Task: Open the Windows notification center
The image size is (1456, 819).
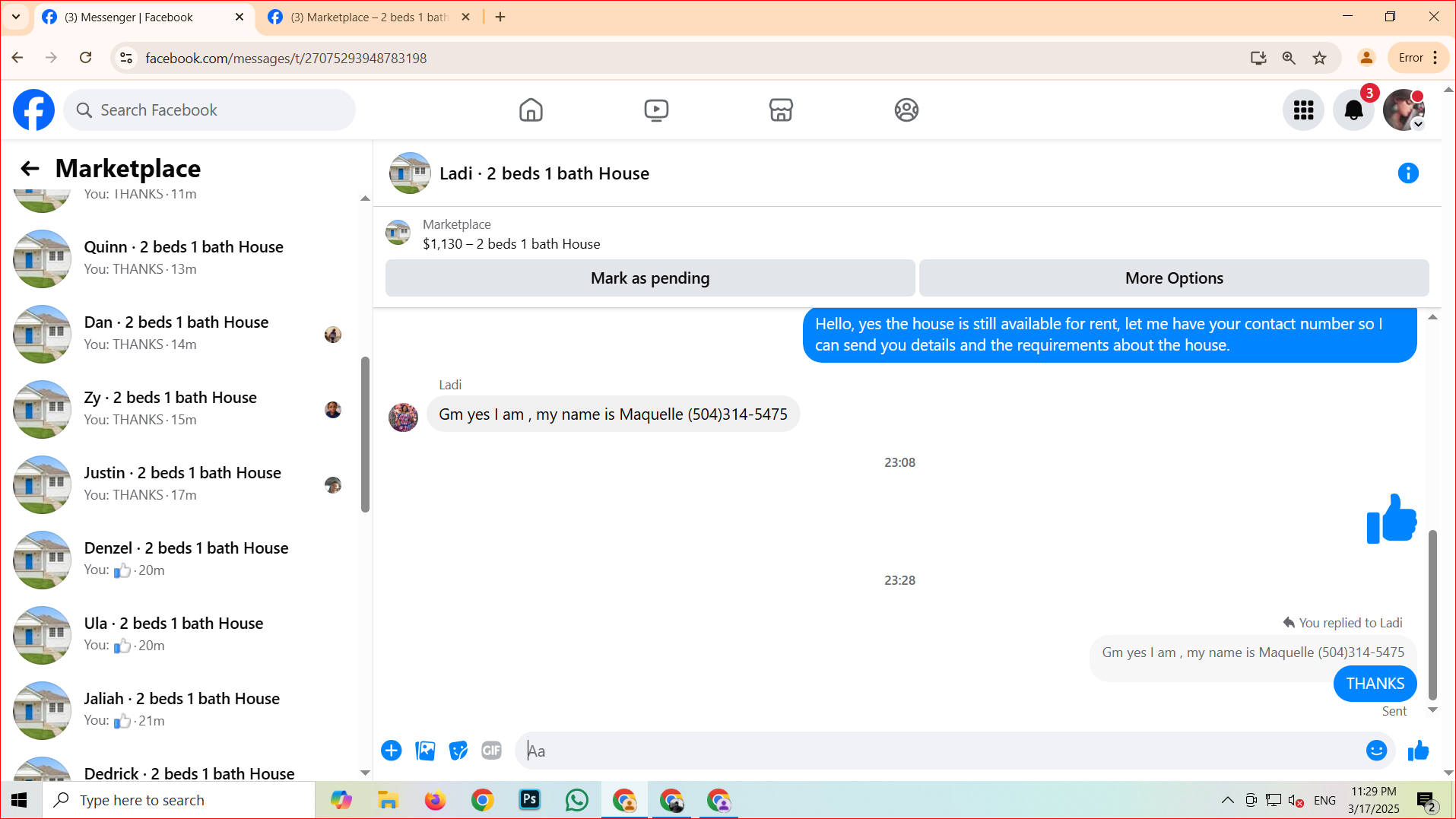Action: coord(1426,801)
